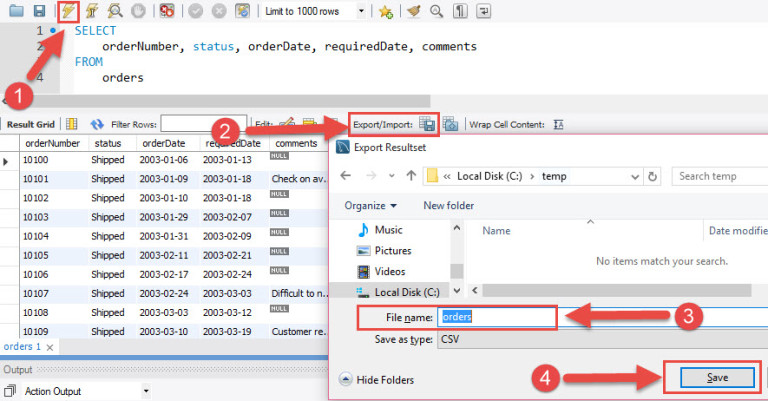The width and height of the screenshot is (768, 401).
Task: Click the File name input field
Action: [602, 317]
